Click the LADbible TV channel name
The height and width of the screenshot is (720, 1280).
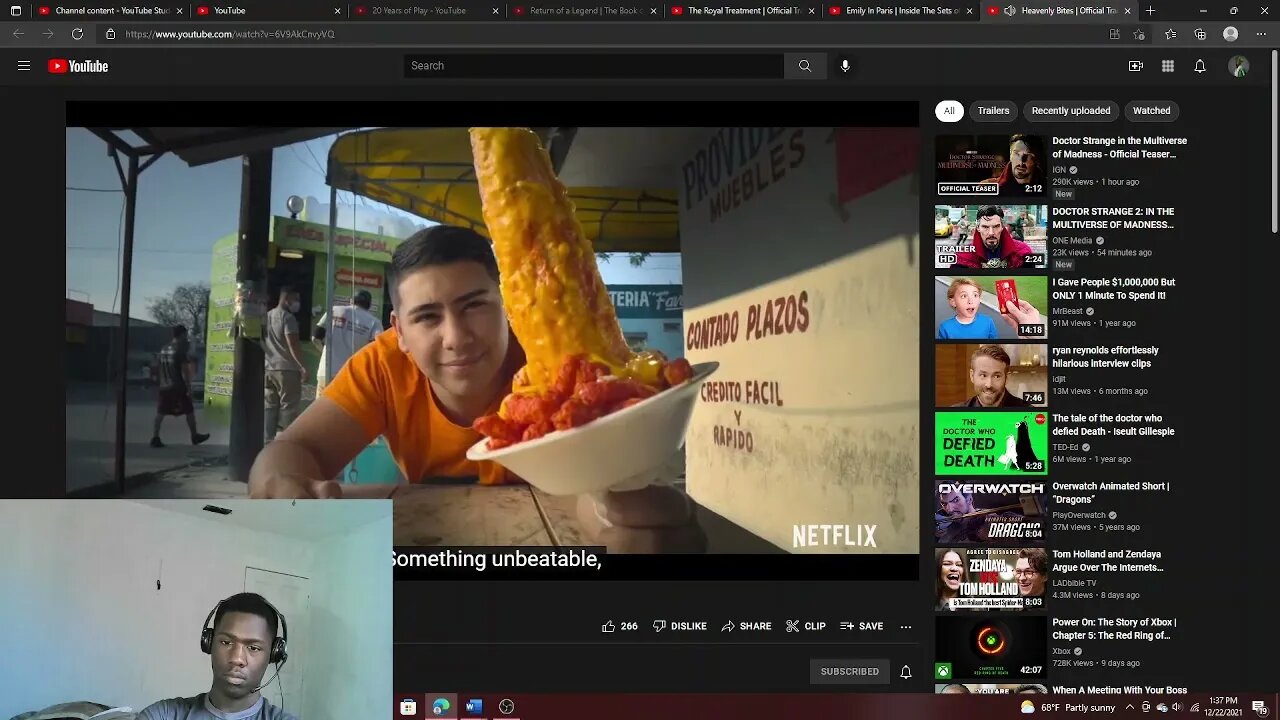(x=1074, y=583)
